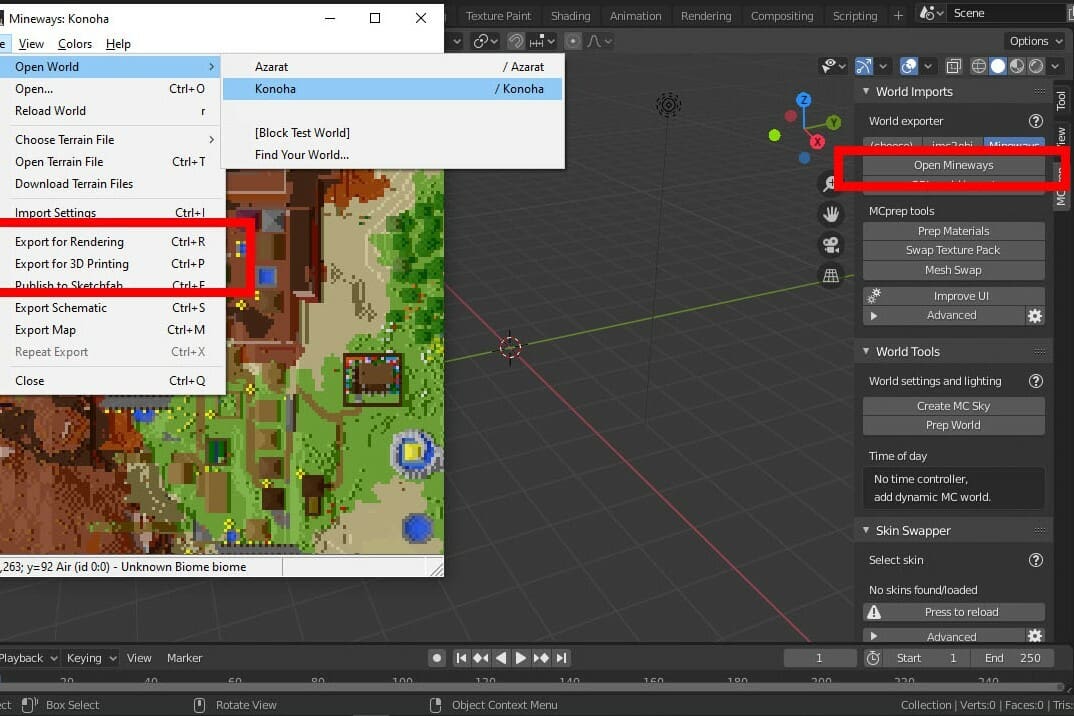
Task: Switch perspective/orthographic with the grid icon
Action: coord(831,276)
